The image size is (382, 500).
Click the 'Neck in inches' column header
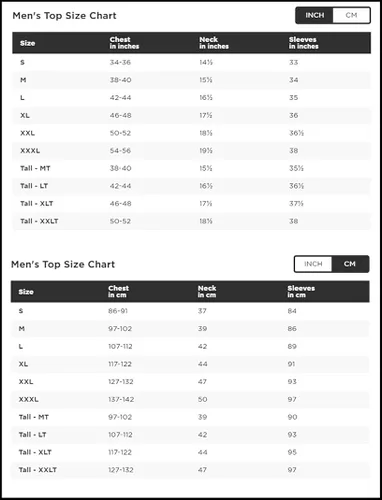[214, 43]
